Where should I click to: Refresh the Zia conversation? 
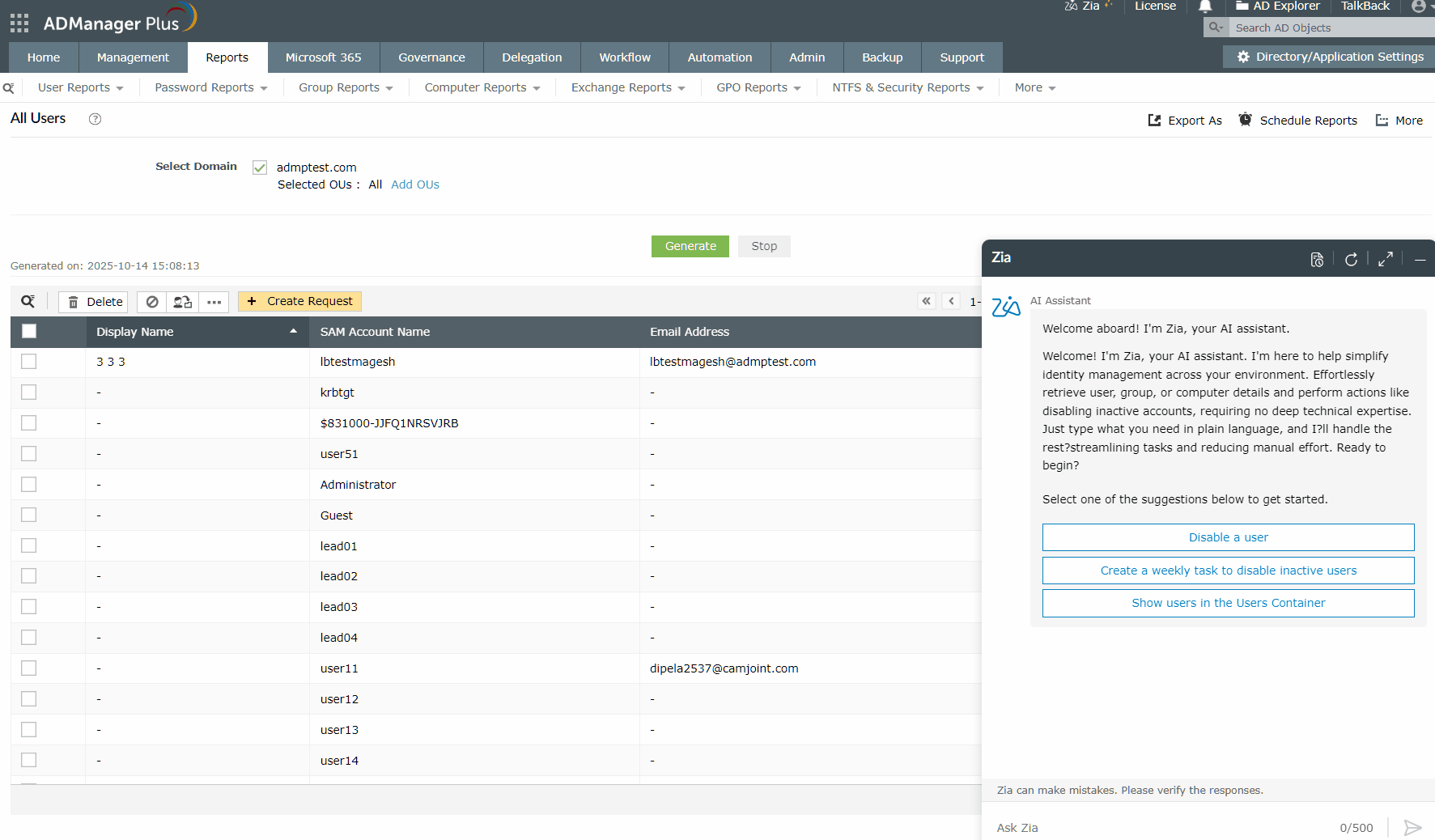click(1351, 260)
